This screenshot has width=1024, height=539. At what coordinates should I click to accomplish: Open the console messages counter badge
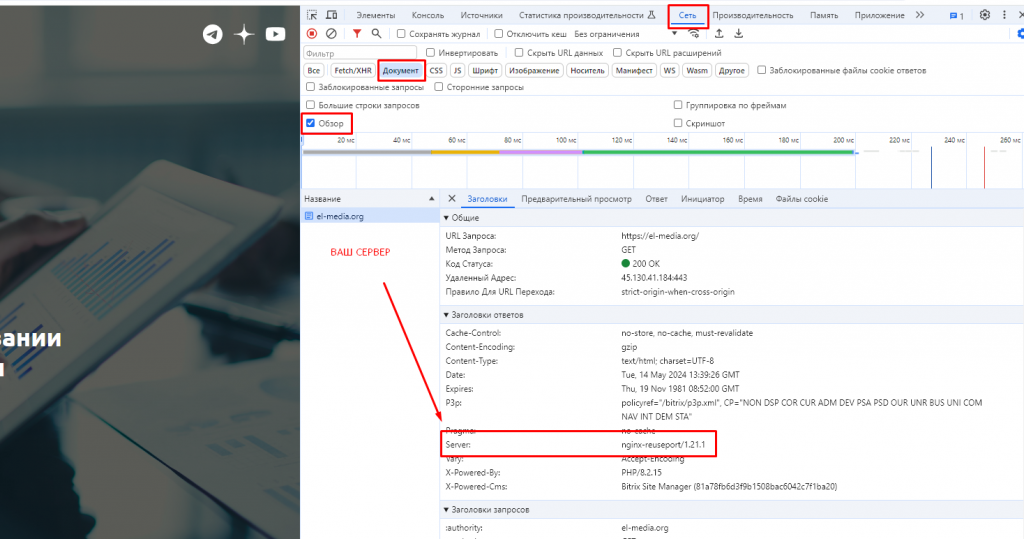(x=957, y=16)
